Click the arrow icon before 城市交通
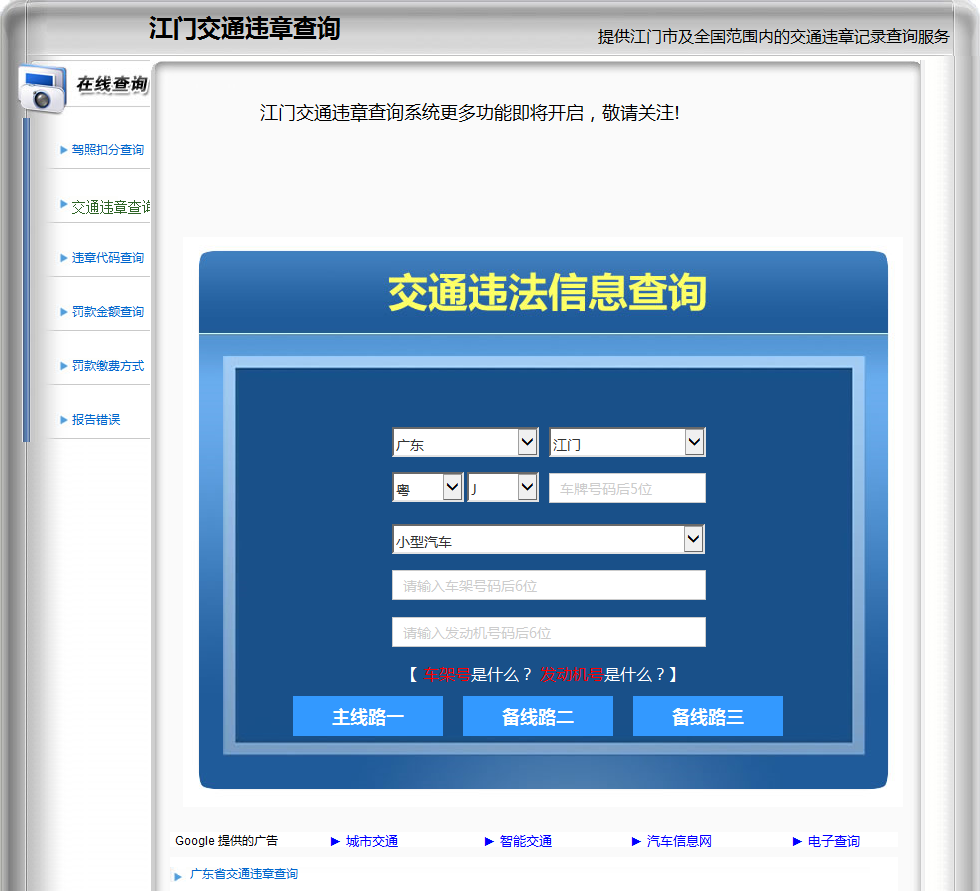 335,842
